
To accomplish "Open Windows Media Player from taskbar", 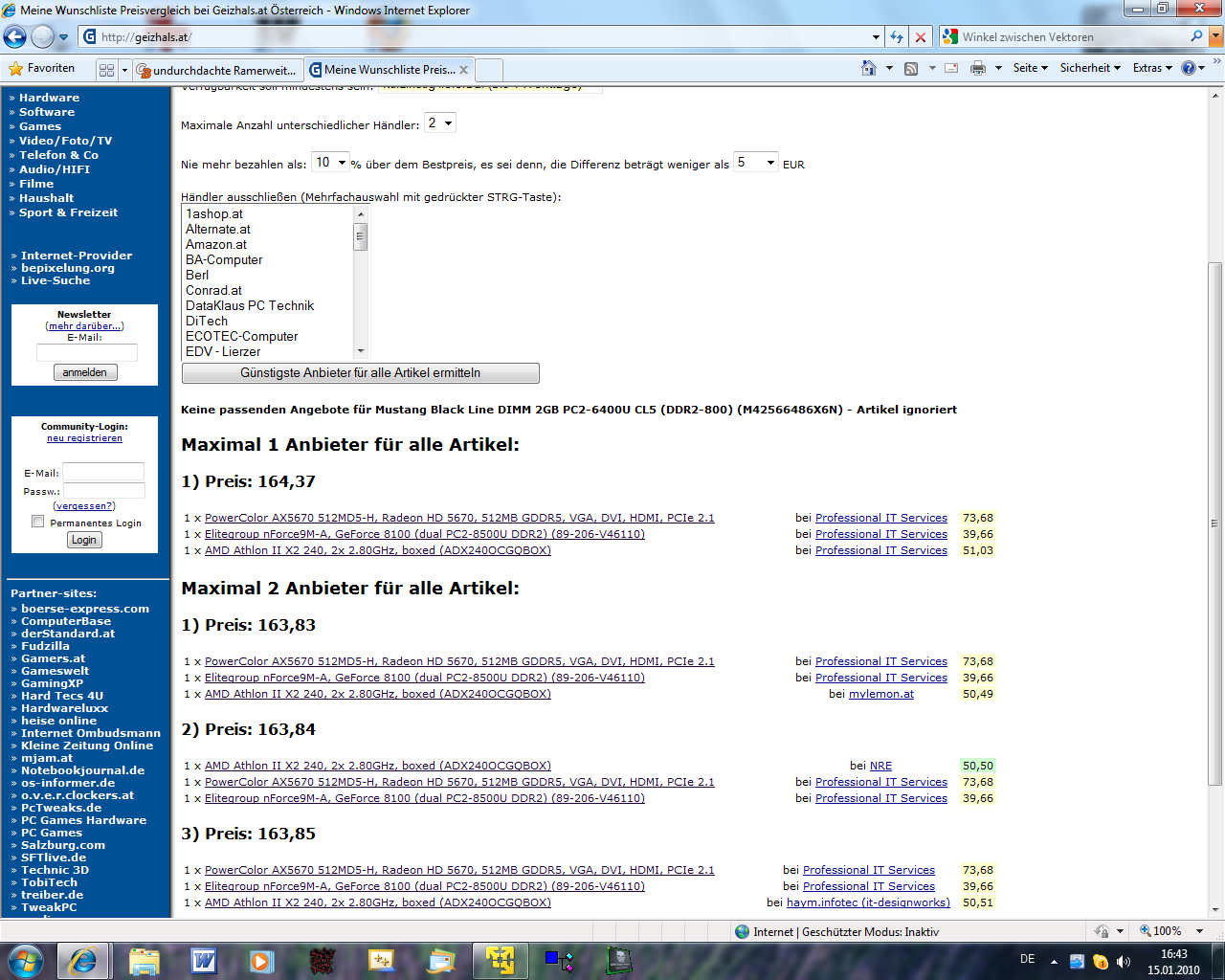I will 260,960.
